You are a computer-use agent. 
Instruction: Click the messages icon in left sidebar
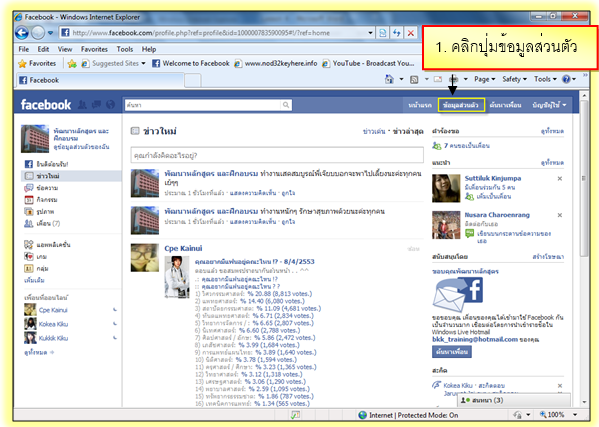(x=29, y=188)
